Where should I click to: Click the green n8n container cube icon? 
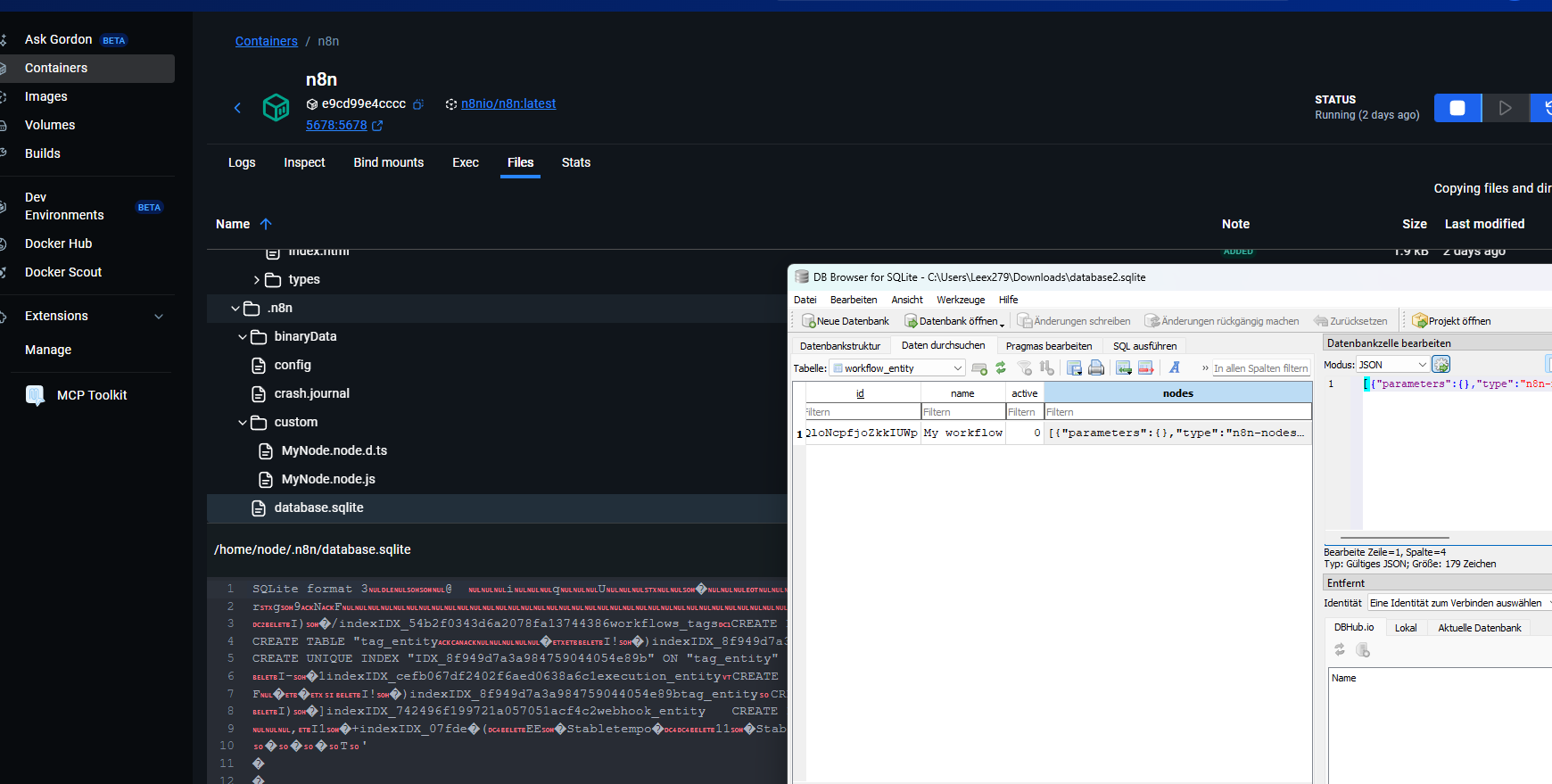[x=277, y=108]
